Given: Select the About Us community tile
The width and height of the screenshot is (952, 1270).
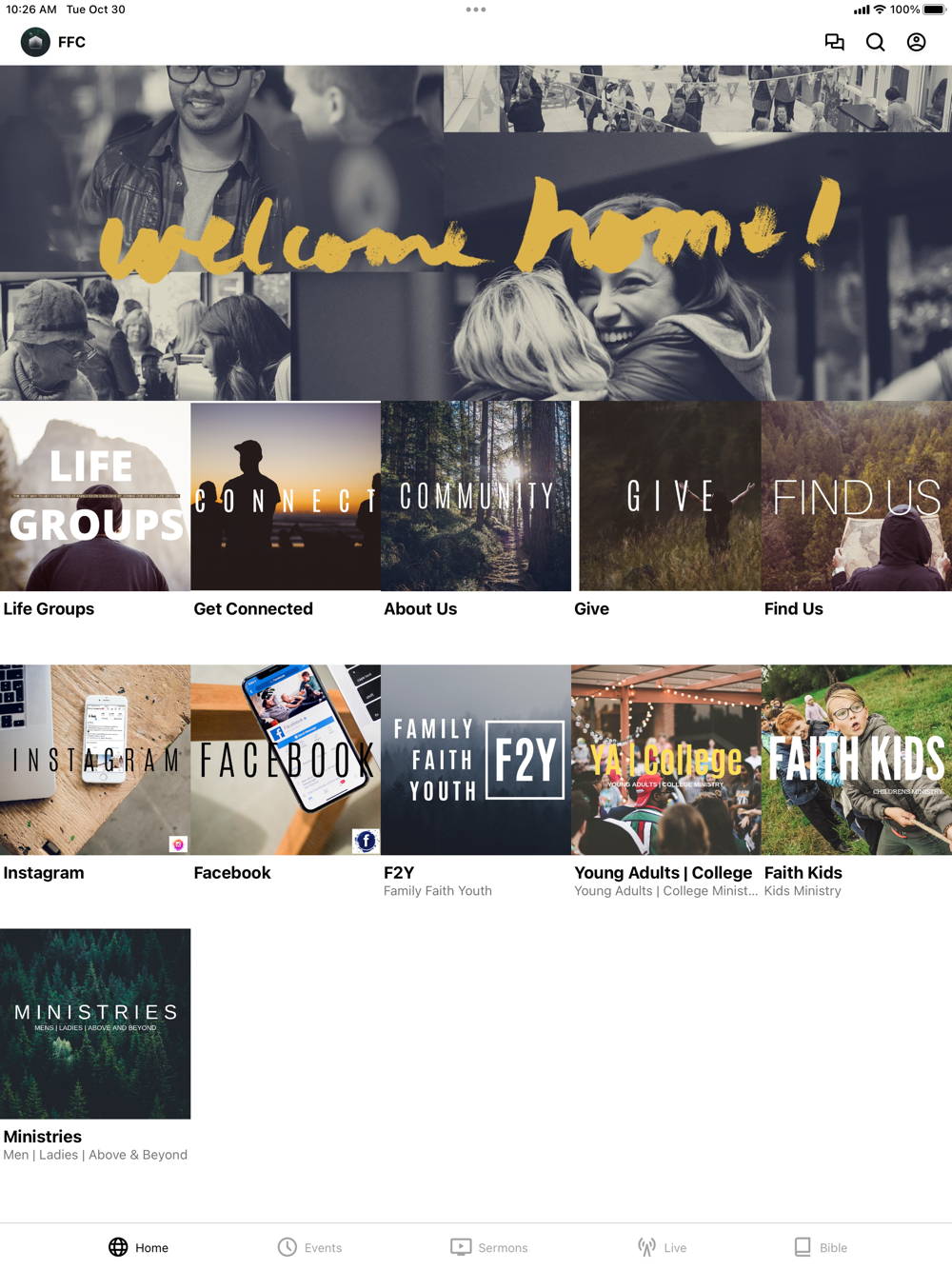Looking at the screenshot, I should [476, 496].
